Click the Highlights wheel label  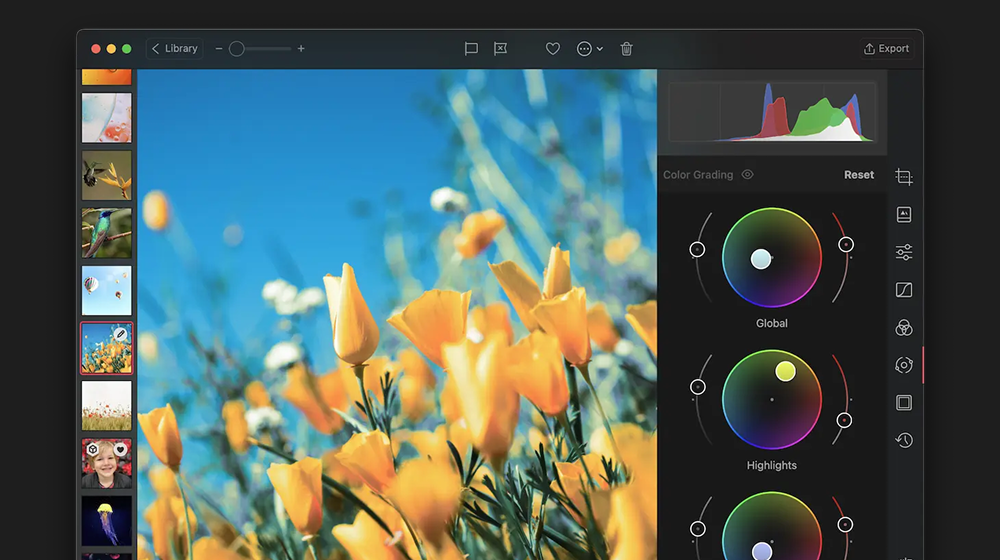[x=772, y=466]
